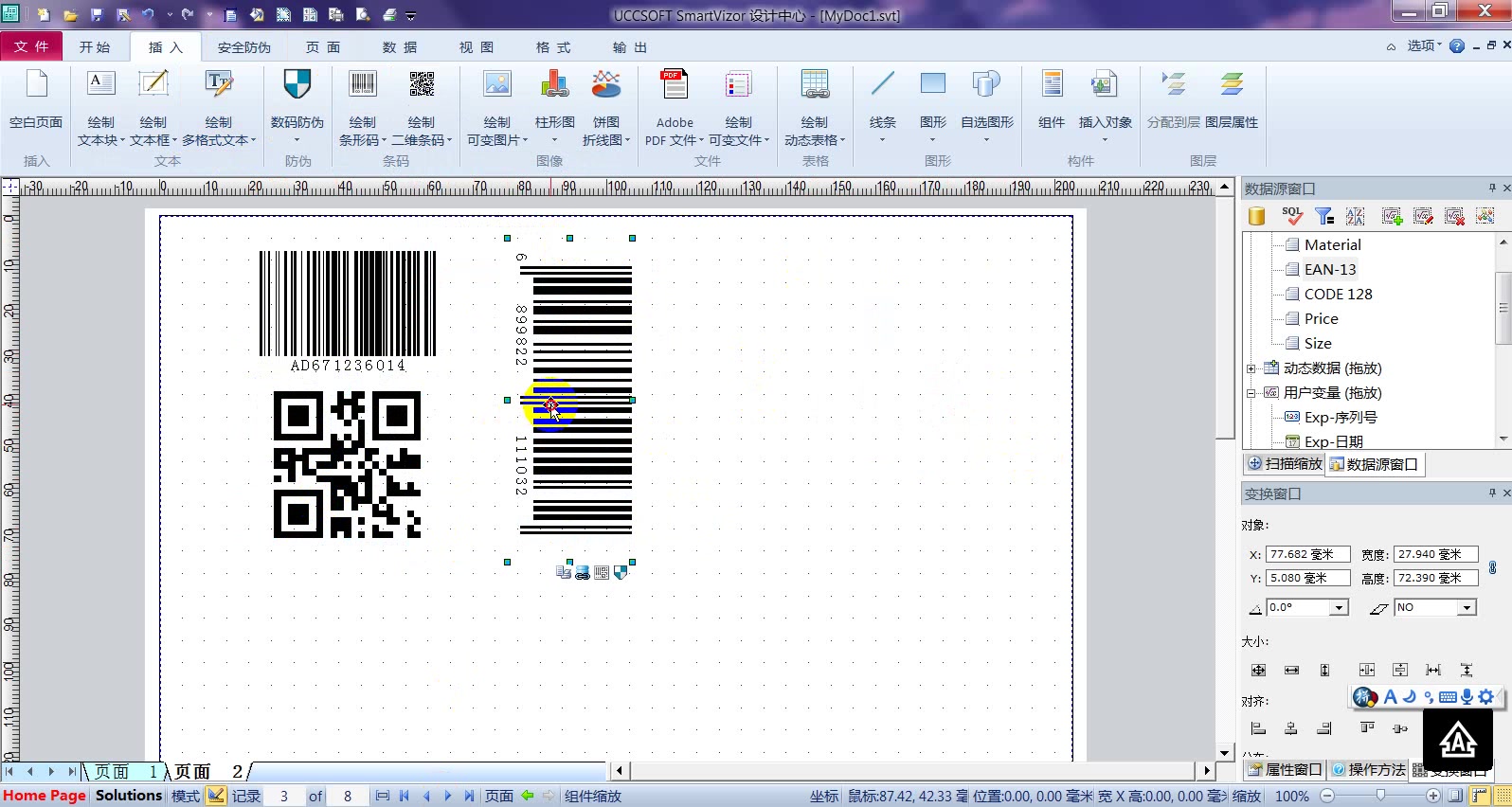Image resolution: width=1512 pixels, height=807 pixels.
Task: Toggle the pin on data source window (数据源窗口)
Action: 1492,188
